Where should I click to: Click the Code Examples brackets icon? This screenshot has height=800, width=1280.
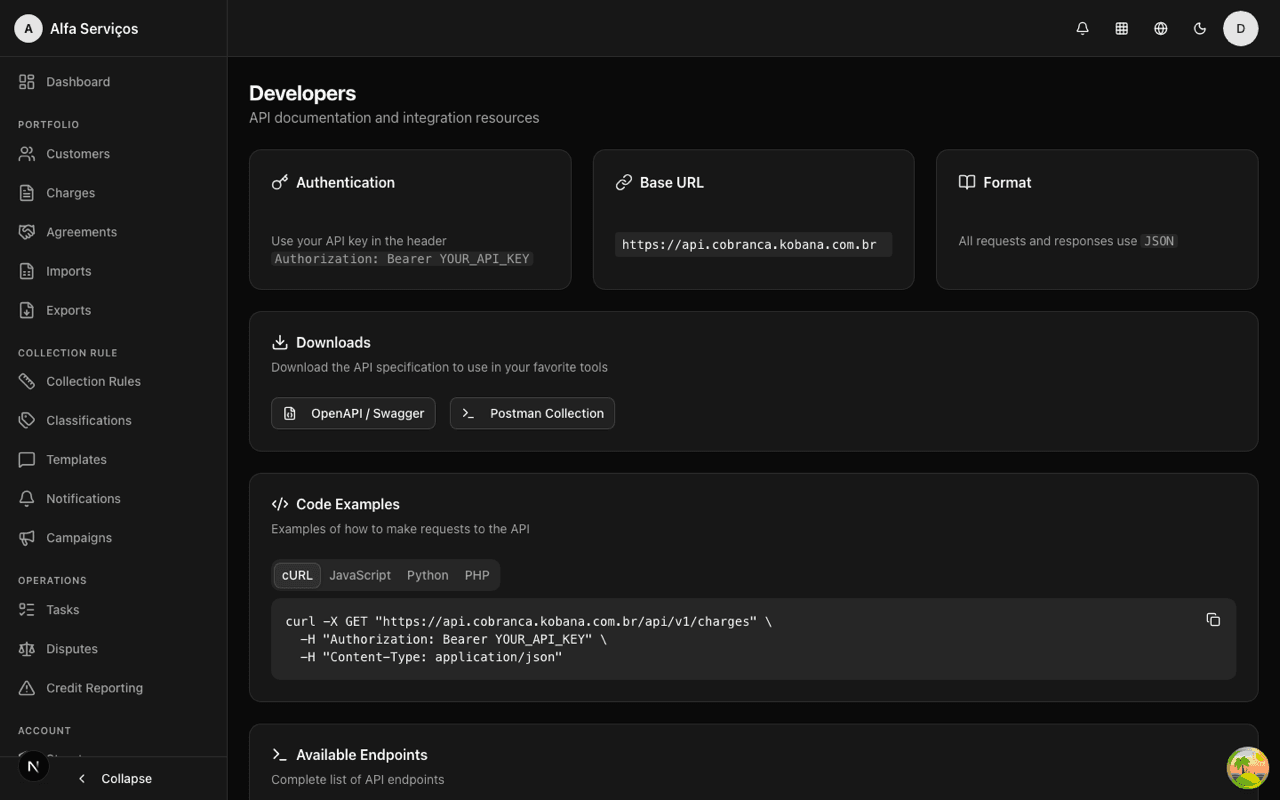[x=280, y=504]
